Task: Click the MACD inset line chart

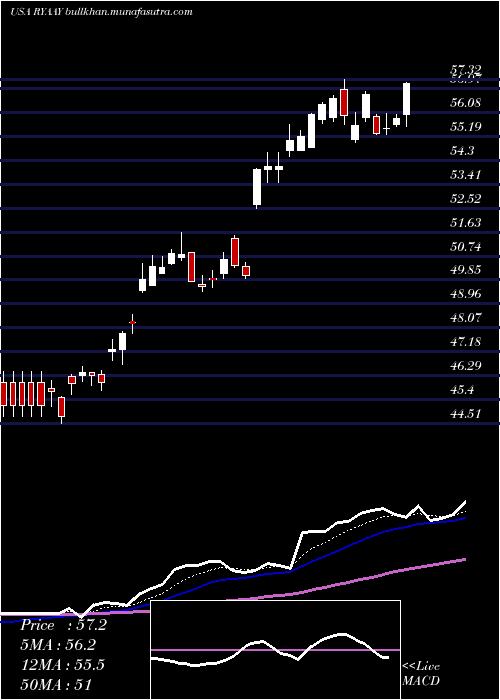Action: 275,650
